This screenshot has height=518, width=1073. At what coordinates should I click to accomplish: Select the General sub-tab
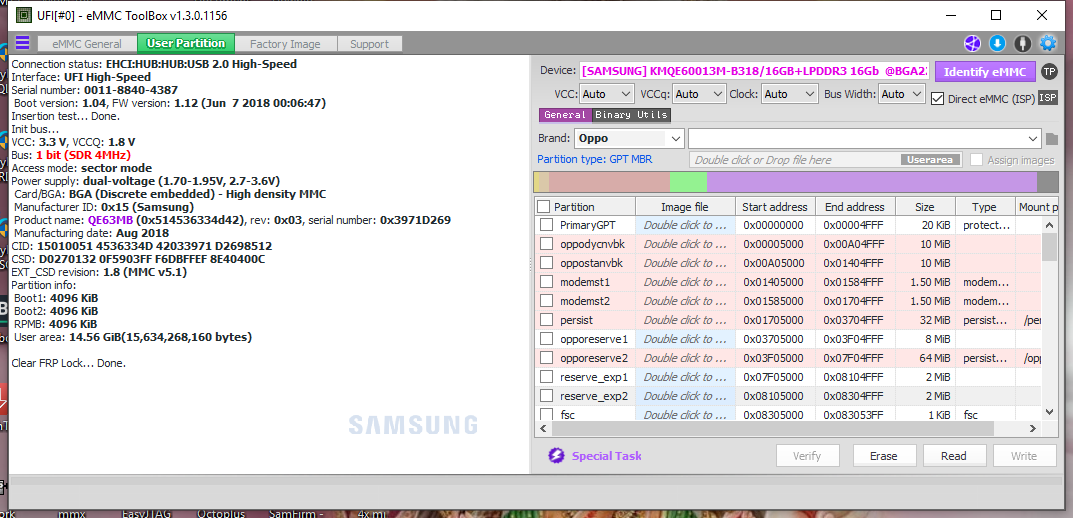point(565,115)
